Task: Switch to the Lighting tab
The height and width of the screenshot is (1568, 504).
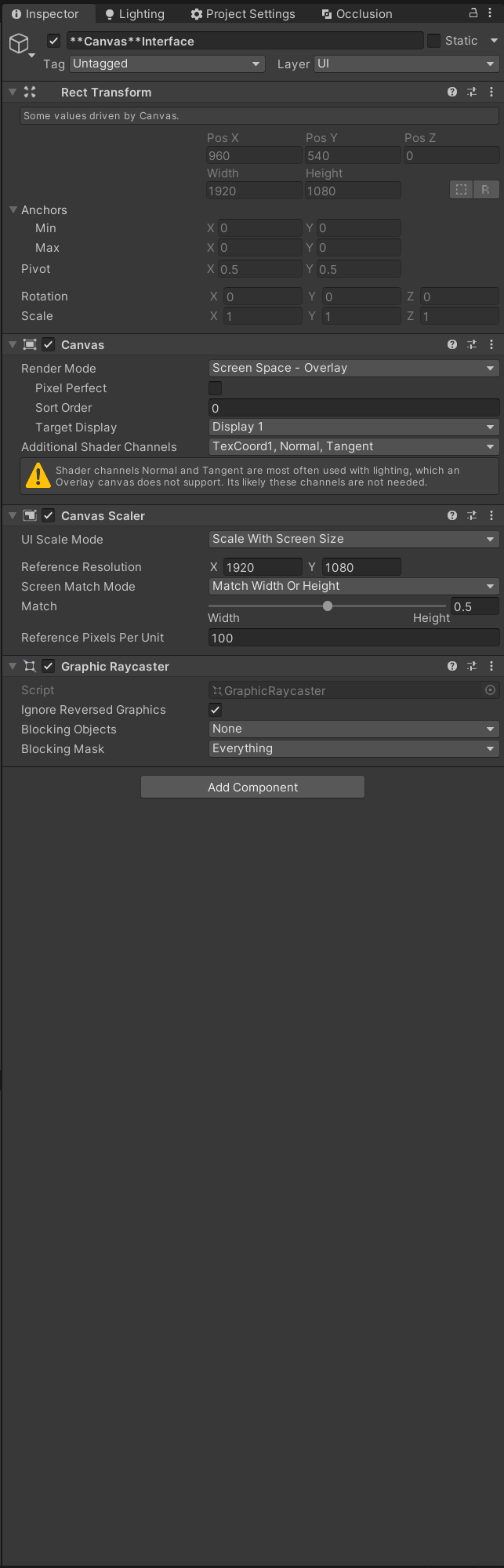Action: 135,14
